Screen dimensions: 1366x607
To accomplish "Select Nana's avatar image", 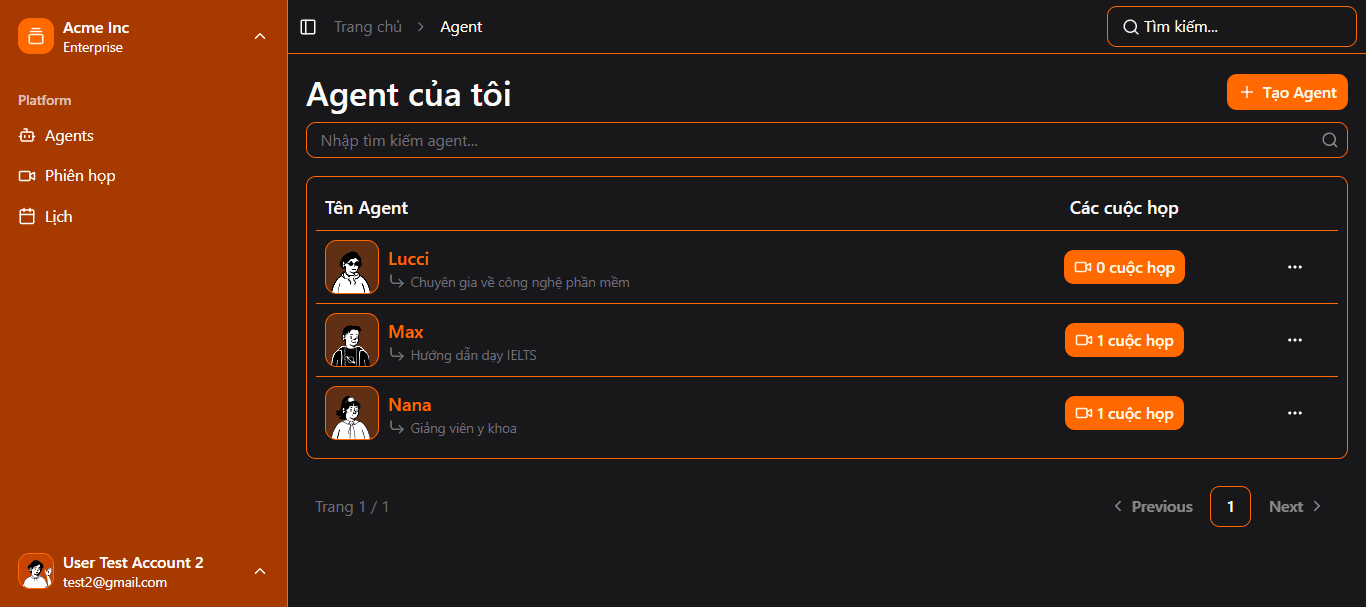I will tap(352, 413).
